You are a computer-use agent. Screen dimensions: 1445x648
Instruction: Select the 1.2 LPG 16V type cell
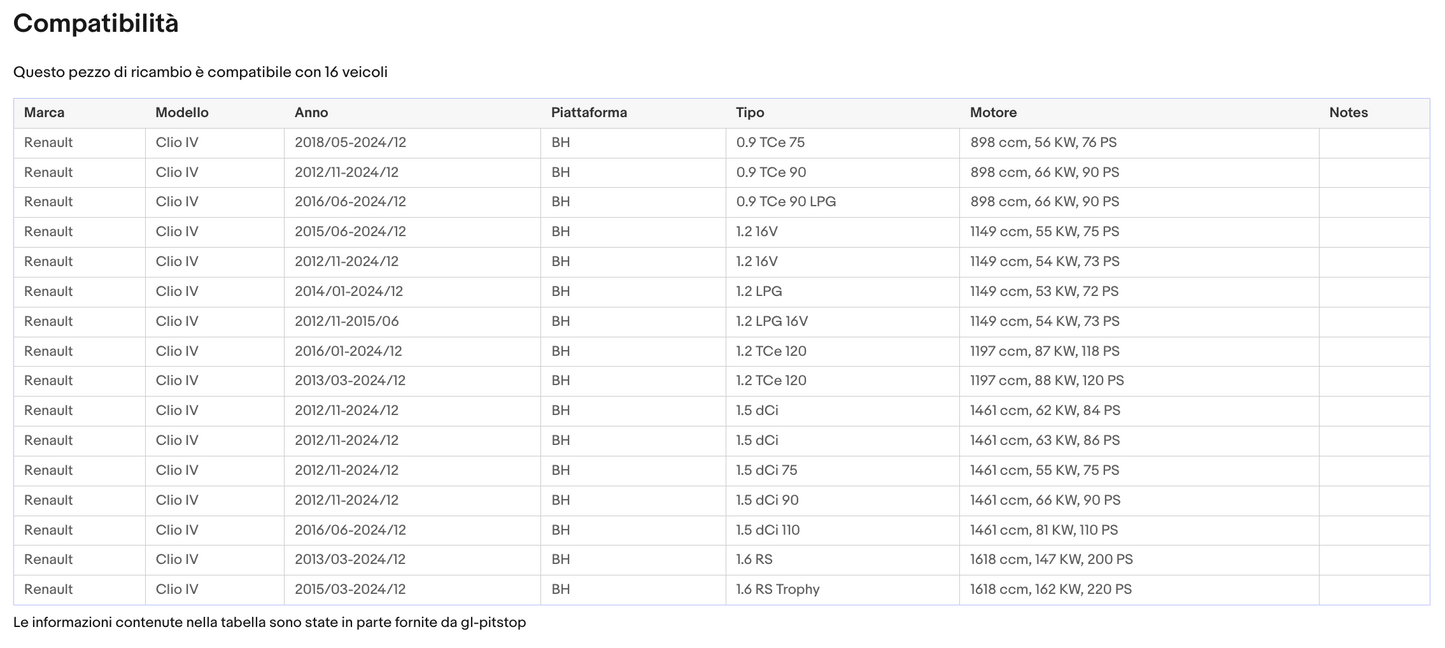tap(772, 321)
